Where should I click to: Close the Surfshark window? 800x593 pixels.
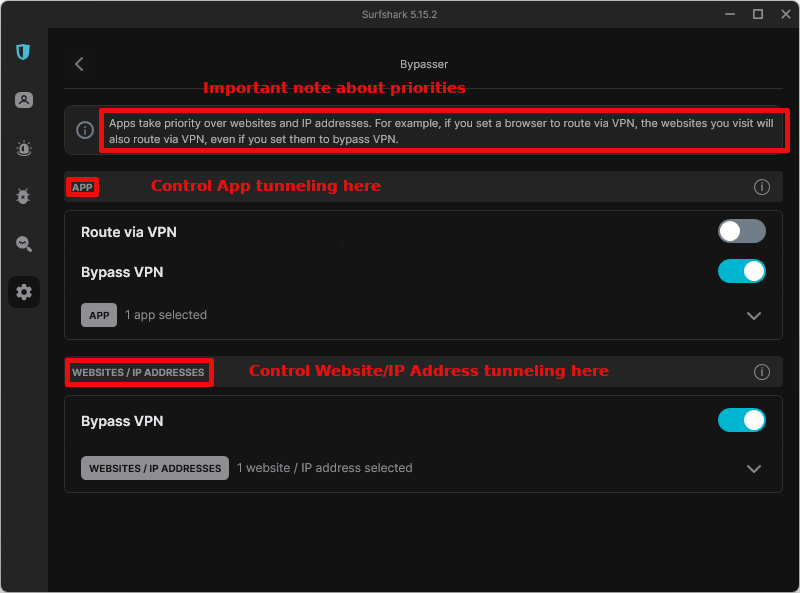pyautogui.click(x=786, y=14)
